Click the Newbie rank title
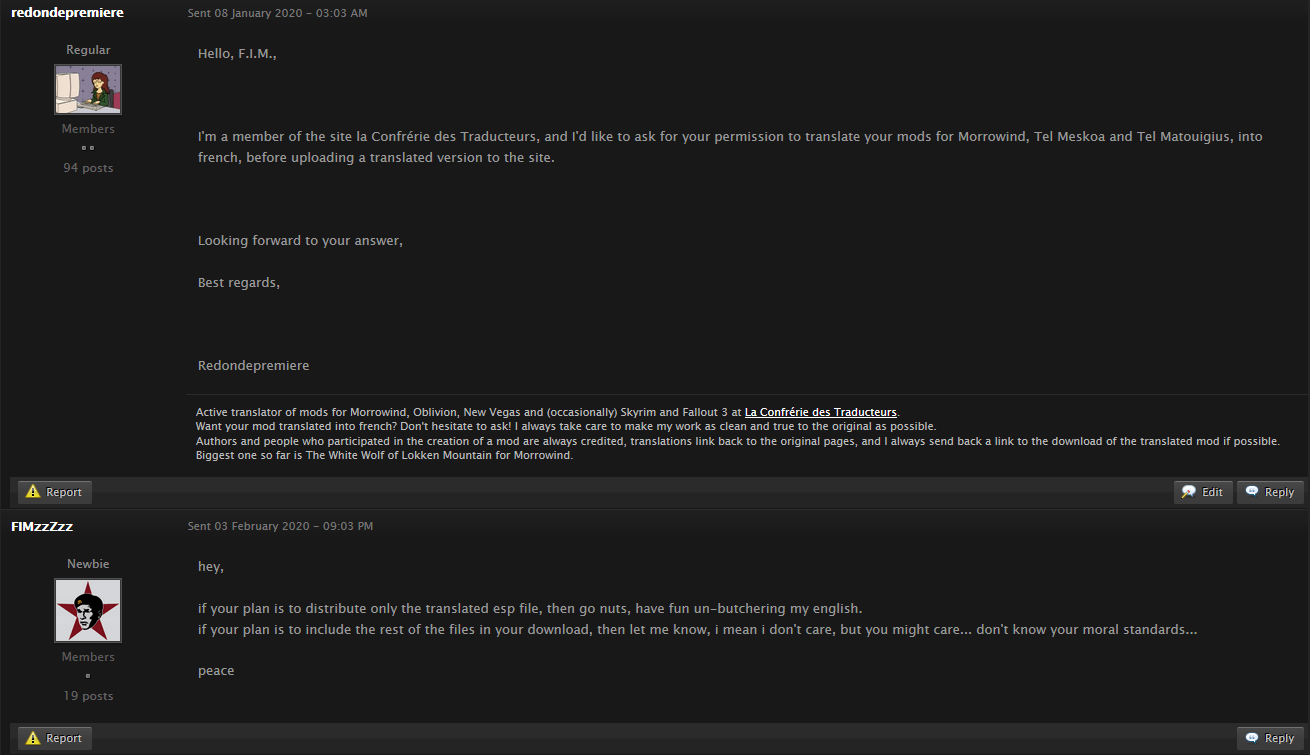The width and height of the screenshot is (1310, 755). click(x=88, y=564)
